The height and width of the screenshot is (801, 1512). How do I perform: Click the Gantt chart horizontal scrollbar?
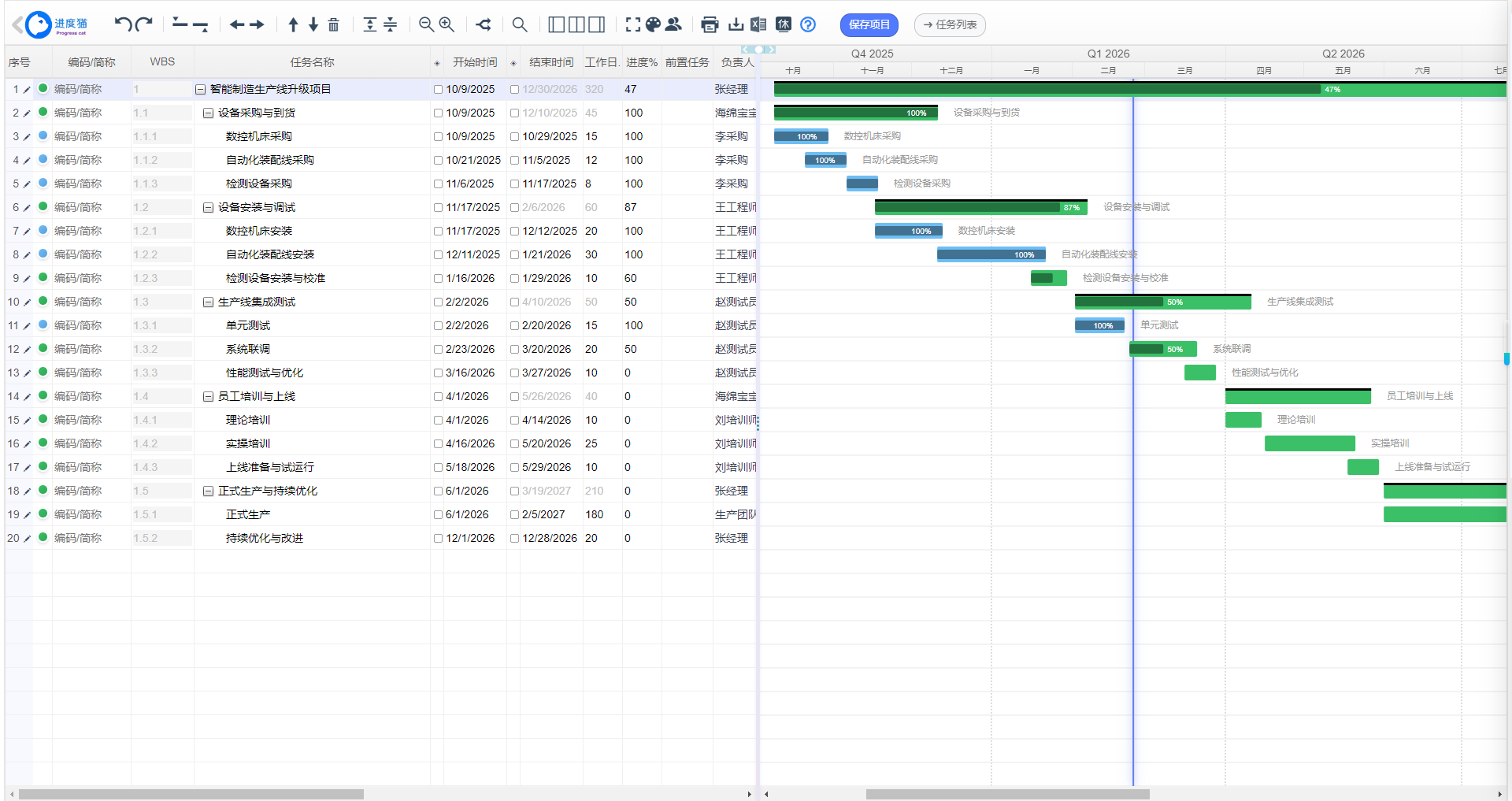click(1008, 794)
